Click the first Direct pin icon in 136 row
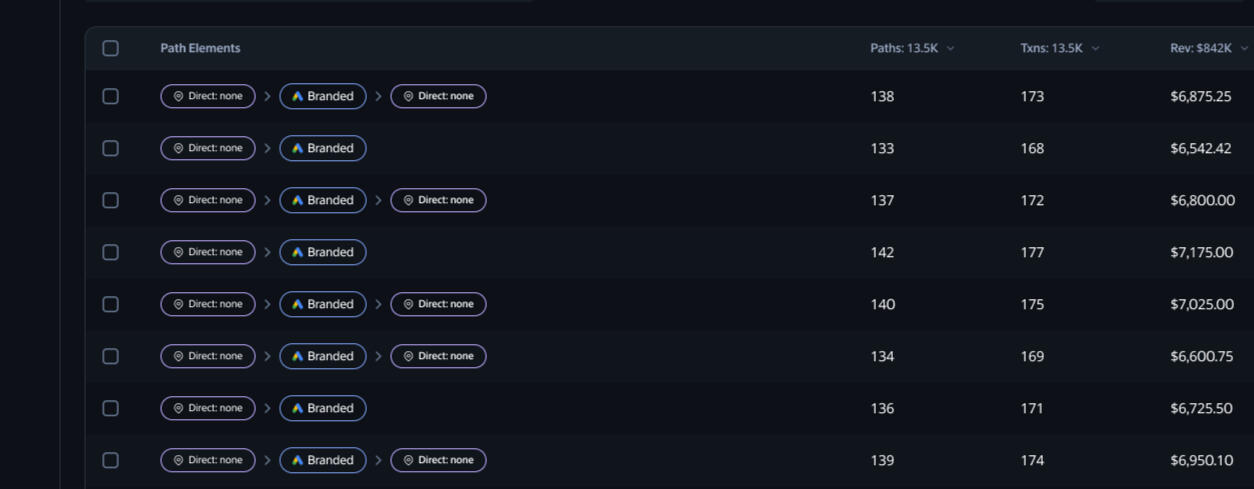This screenshot has width=1254, height=489. pos(178,408)
